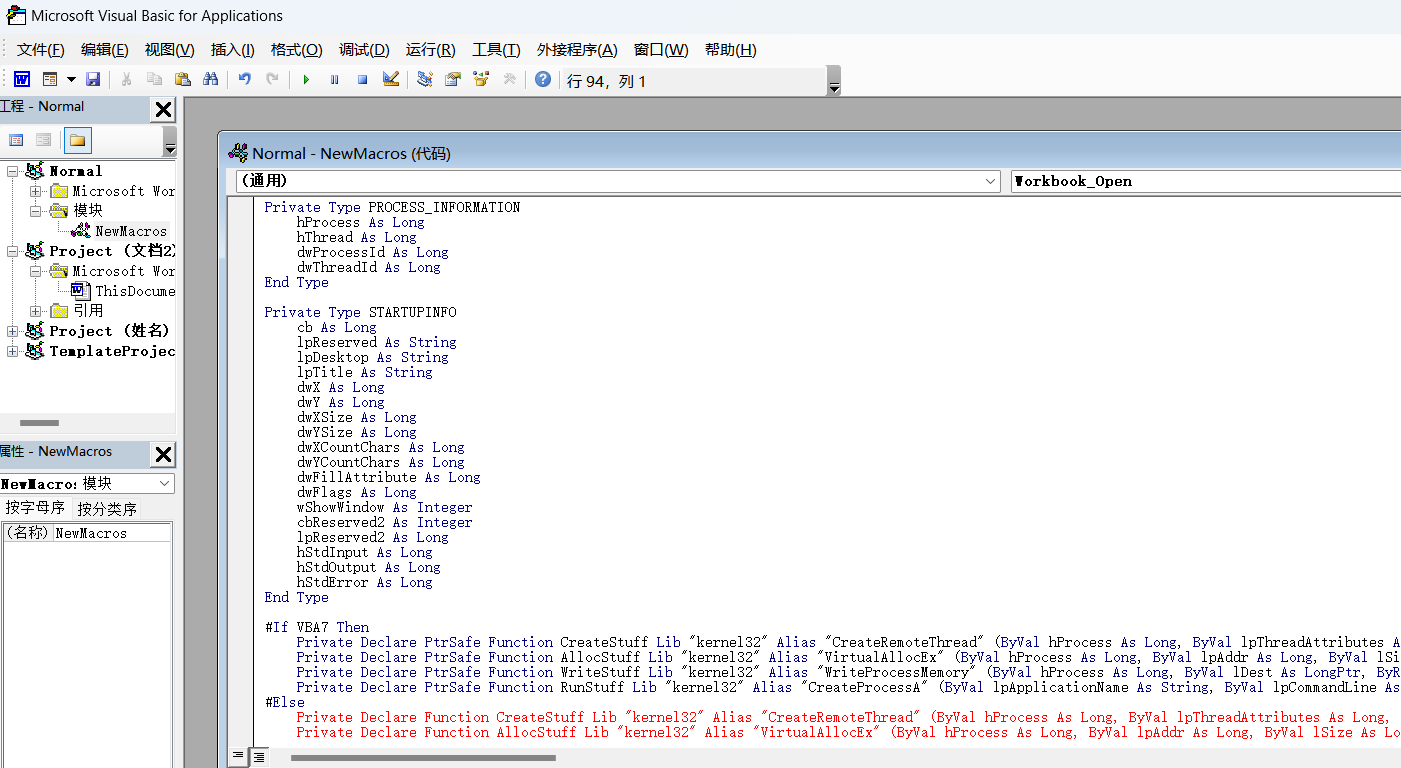Click code window horizontal scrollbar thumb
The height and width of the screenshot is (768, 1401).
coord(423,758)
